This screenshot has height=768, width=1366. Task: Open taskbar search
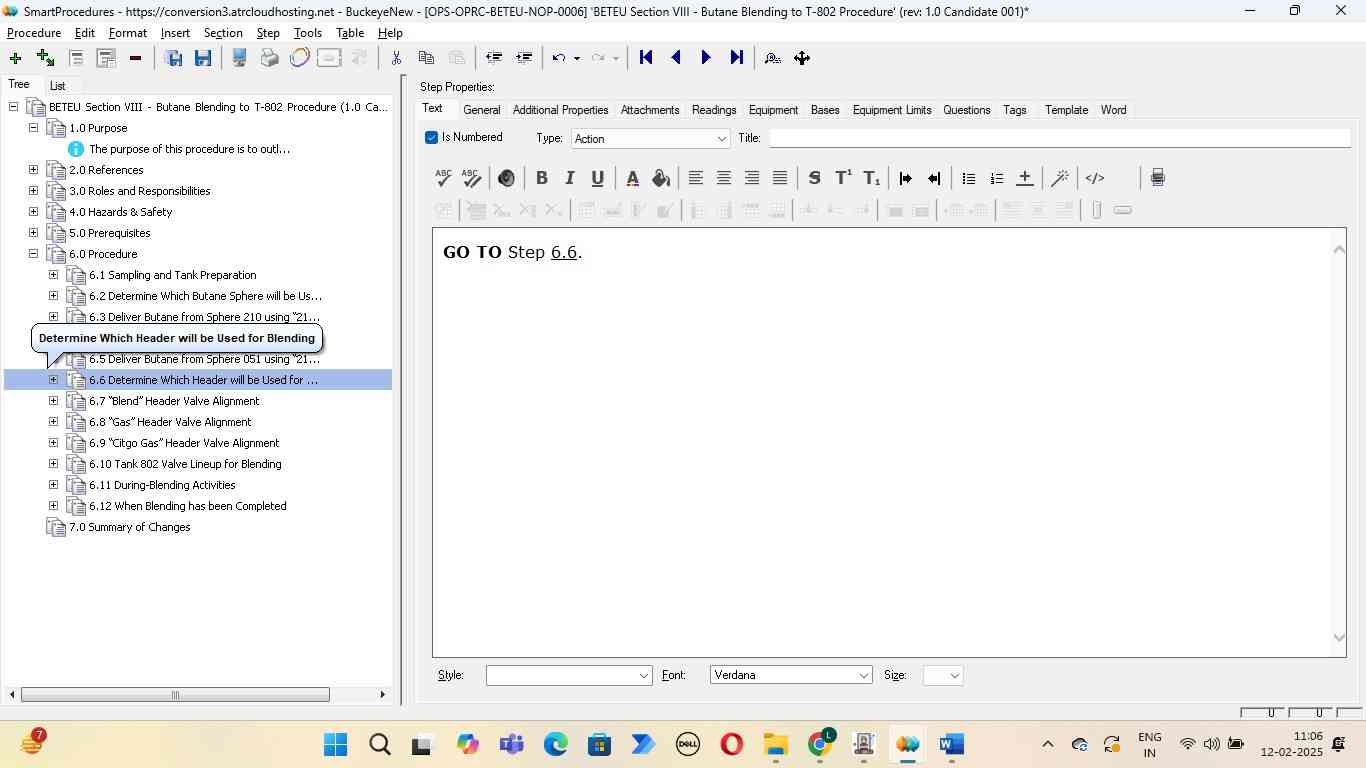click(379, 745)
